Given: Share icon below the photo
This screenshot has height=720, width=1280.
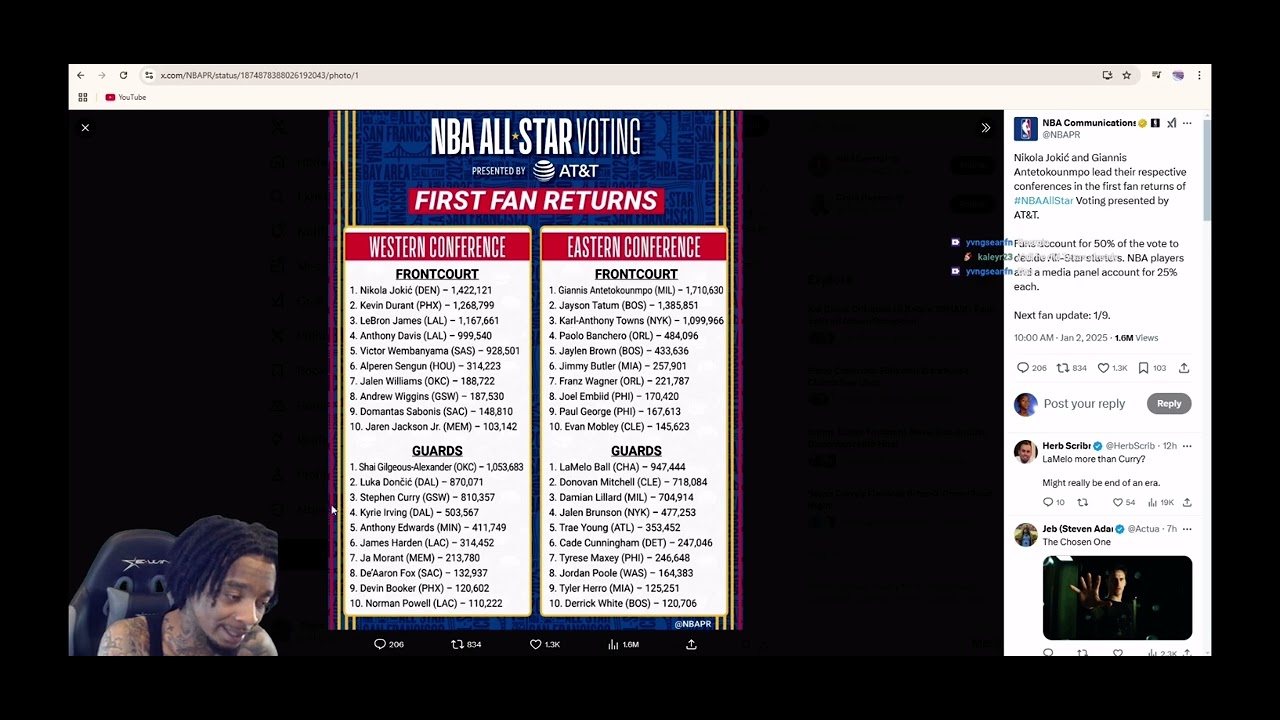Looking at the screenshot, I should 691,645.
